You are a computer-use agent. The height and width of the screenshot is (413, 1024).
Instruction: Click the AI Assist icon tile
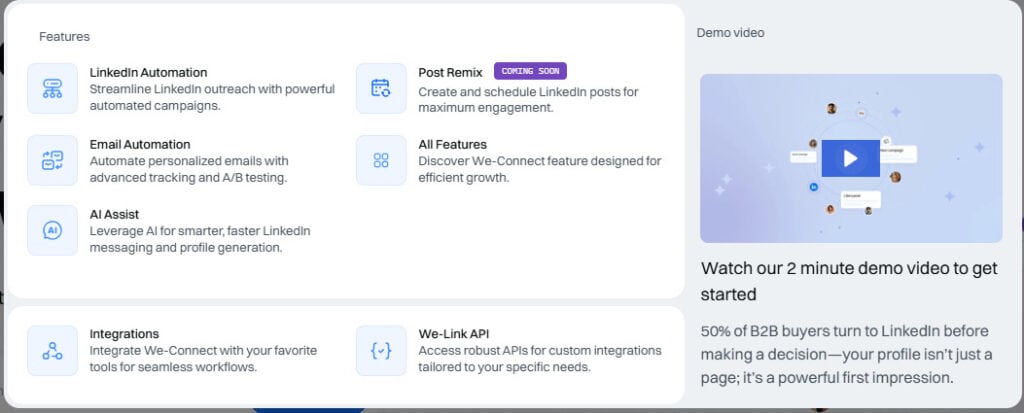coord(52,230)
